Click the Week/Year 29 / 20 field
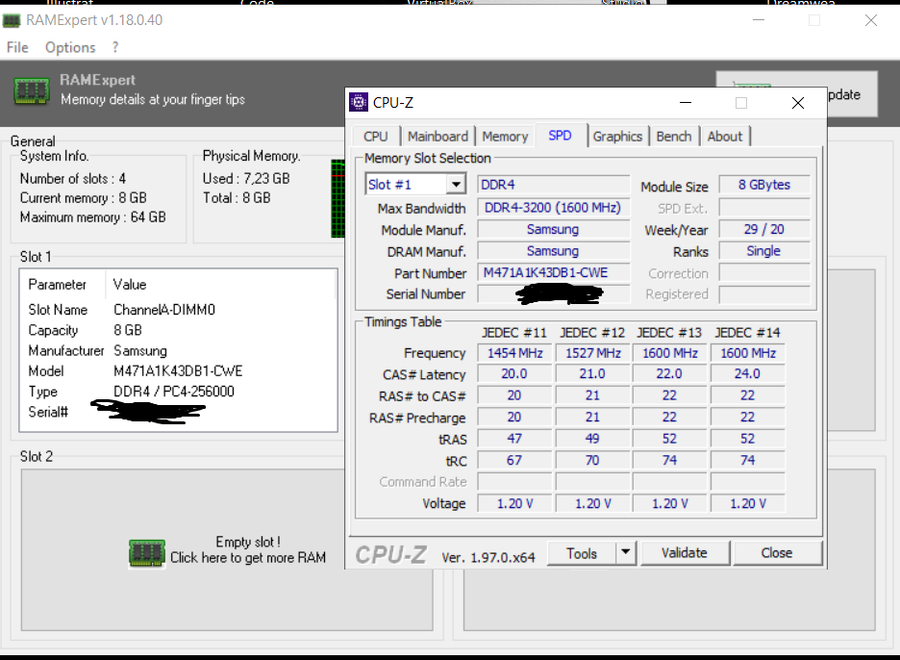The image size is (900, 660). click(x=764, y=230)
